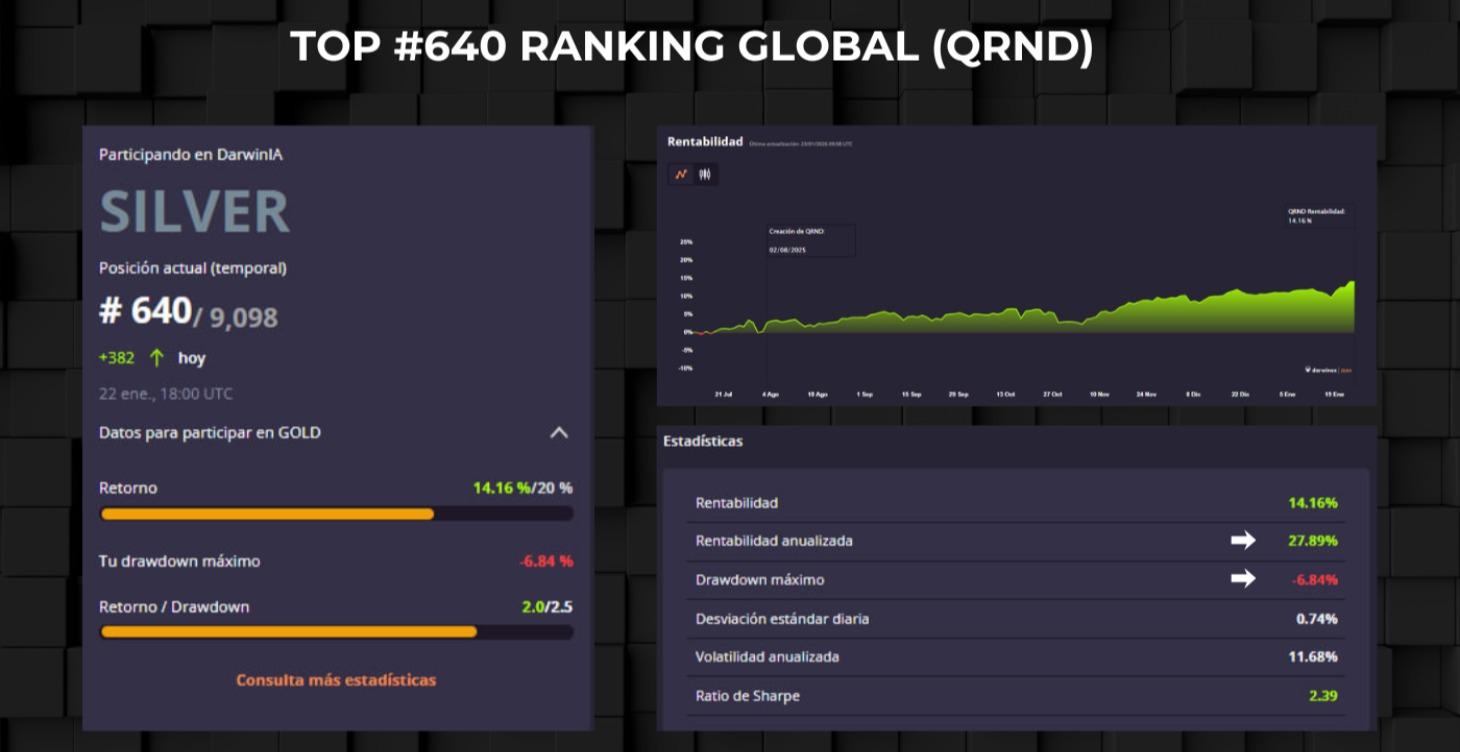Click the Retorno / Drawdown progress bar

(x=336, y=632)
